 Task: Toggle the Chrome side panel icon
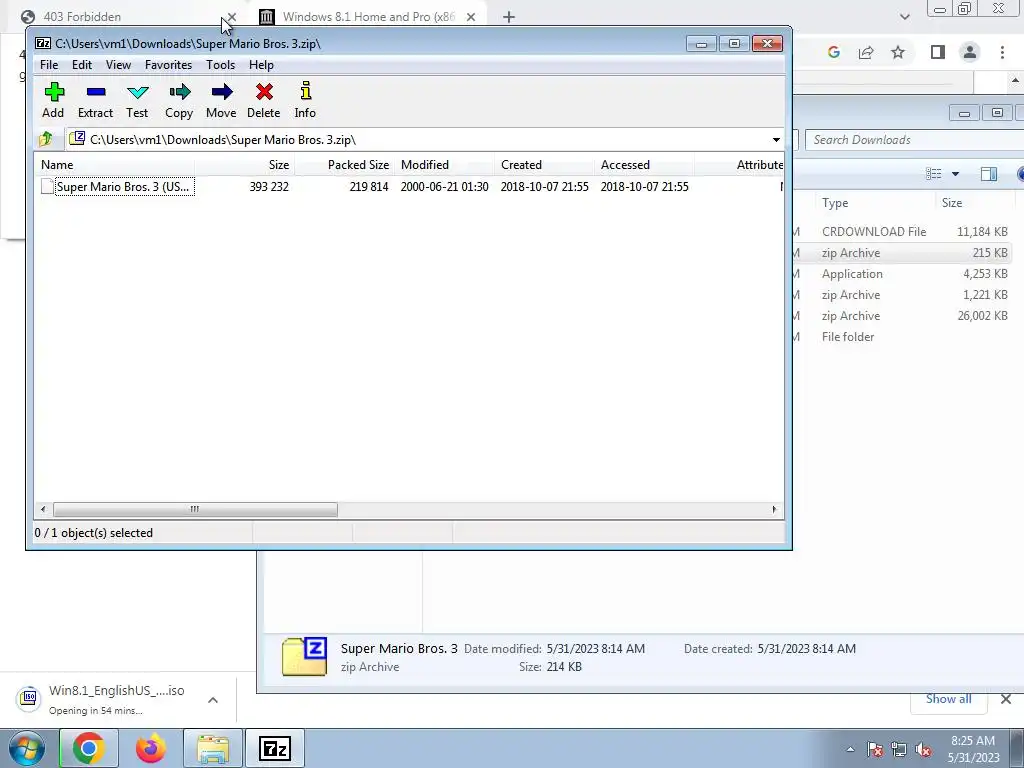point(938,52)
